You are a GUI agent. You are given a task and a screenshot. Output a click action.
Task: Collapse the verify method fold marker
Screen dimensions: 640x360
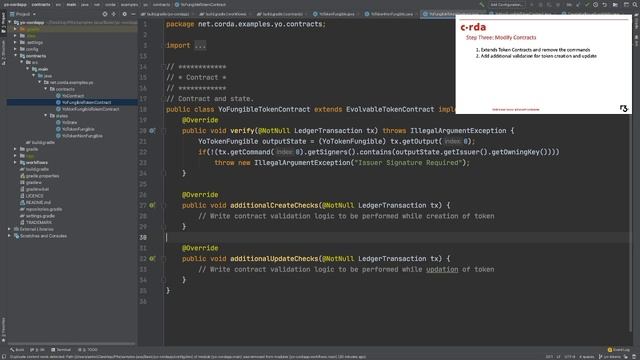pos(164,131)
